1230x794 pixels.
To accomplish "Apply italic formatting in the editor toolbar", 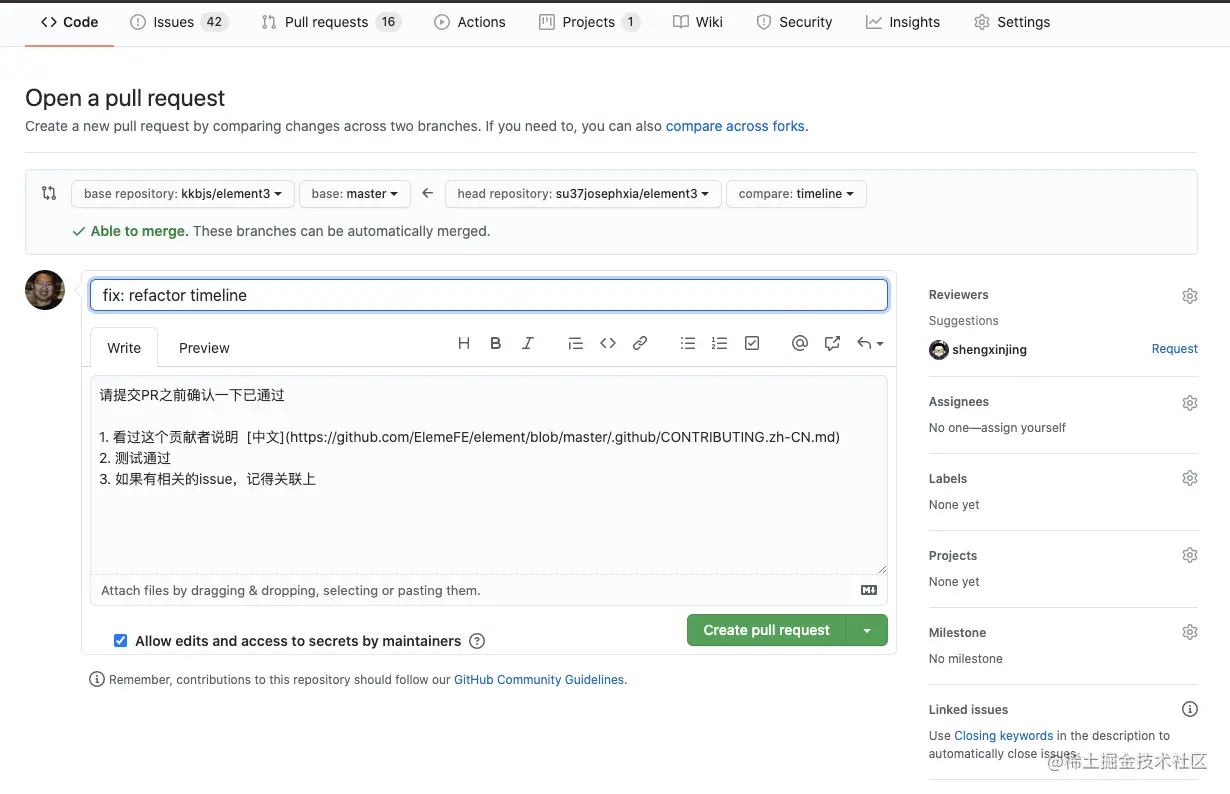I will 528,343.
